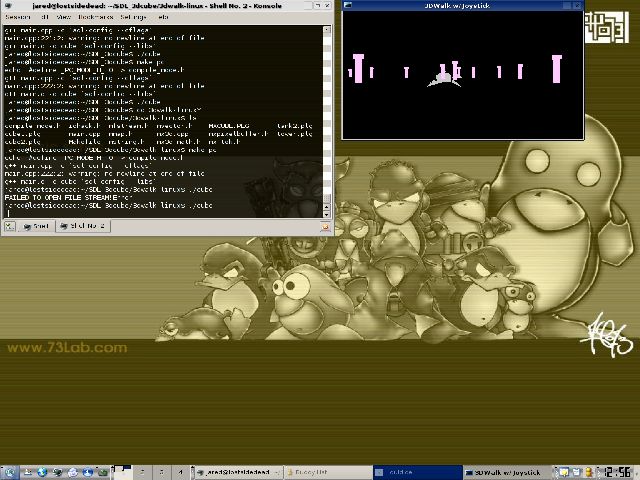Launch the terminal monitor icon in panel
The height and width of the screenshot is (480, 640).
(x=58, y=472)
